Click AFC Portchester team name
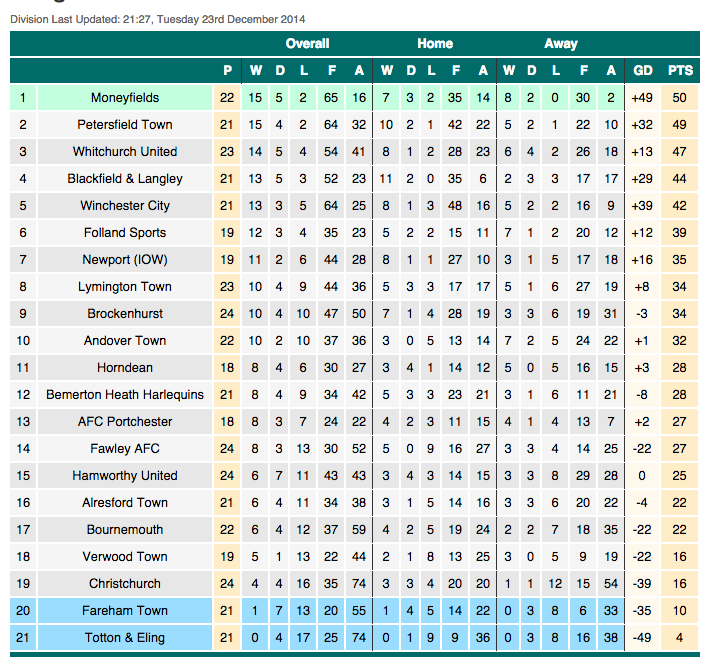The width and height of the screenshot is (709, 672). click(125, 421)
